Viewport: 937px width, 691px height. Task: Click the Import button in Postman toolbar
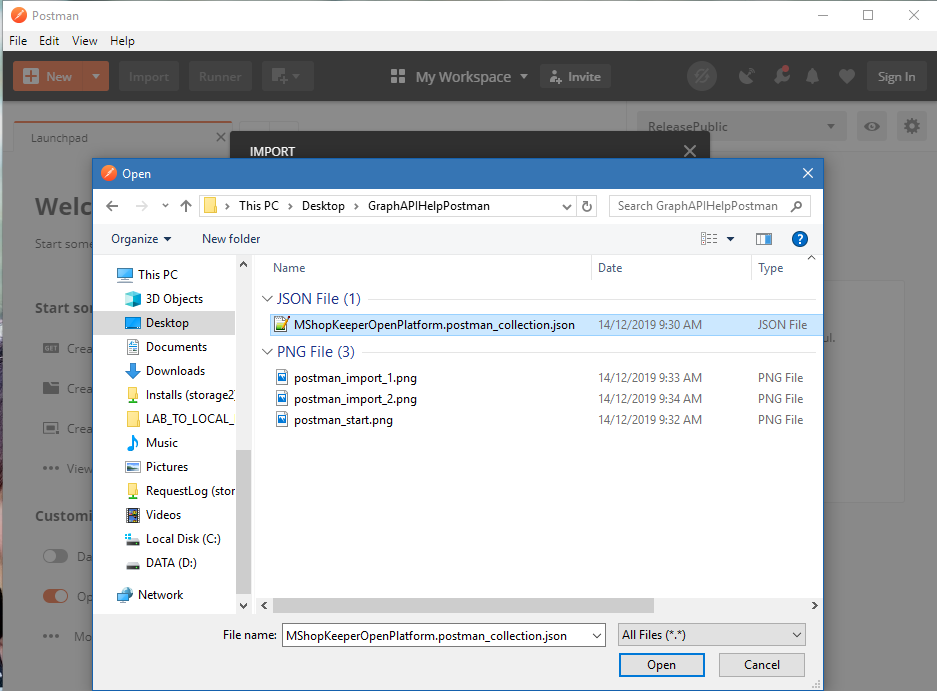click(149, 77)
